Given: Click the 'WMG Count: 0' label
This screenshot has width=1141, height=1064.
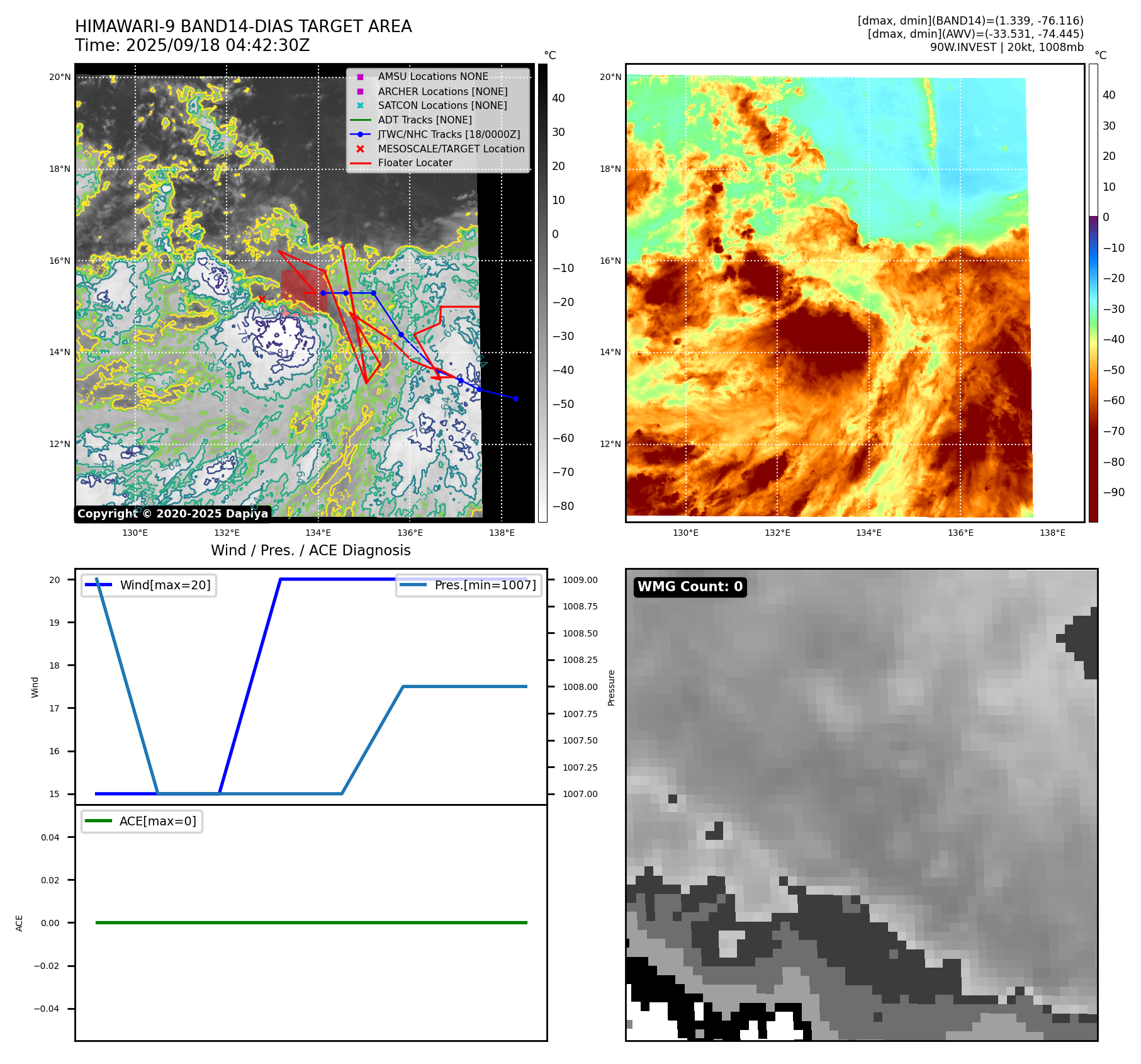Looking at the screenshot, I should [690, 587].
